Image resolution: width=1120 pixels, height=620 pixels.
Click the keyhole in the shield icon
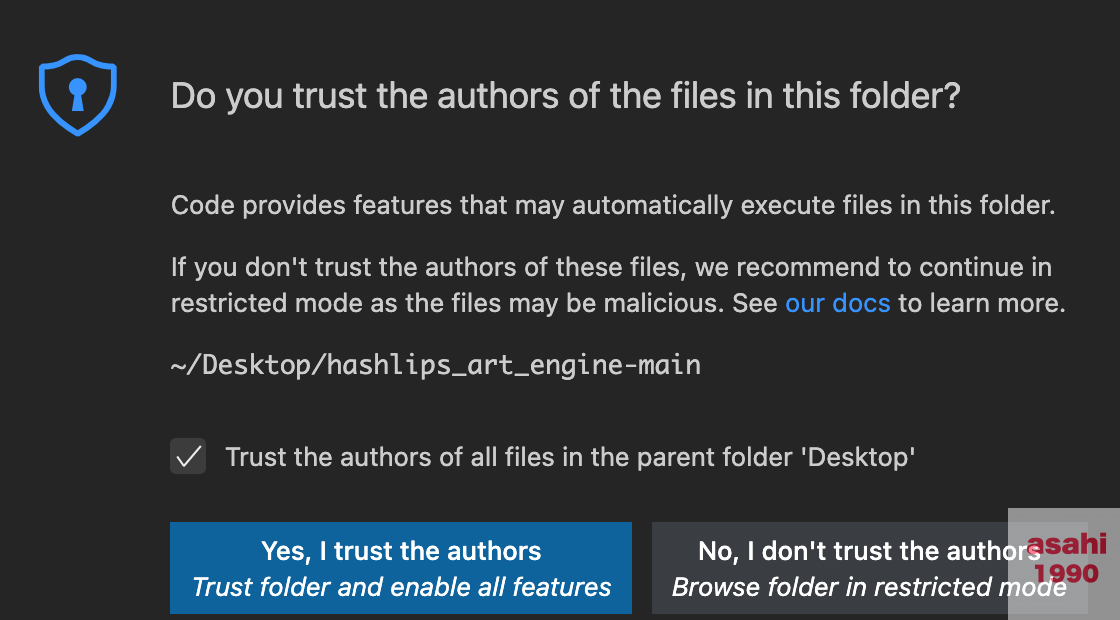pyautogui.click(x=78, y=94)
